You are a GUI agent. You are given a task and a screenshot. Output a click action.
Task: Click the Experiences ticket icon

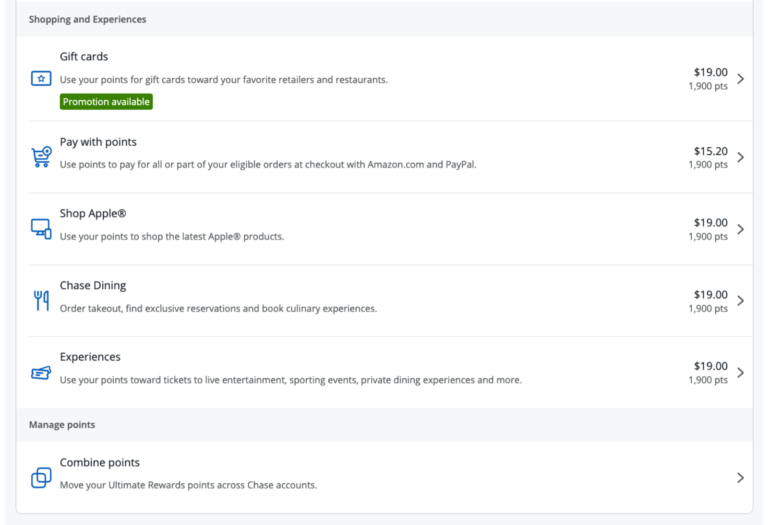(x=41, y=373)
